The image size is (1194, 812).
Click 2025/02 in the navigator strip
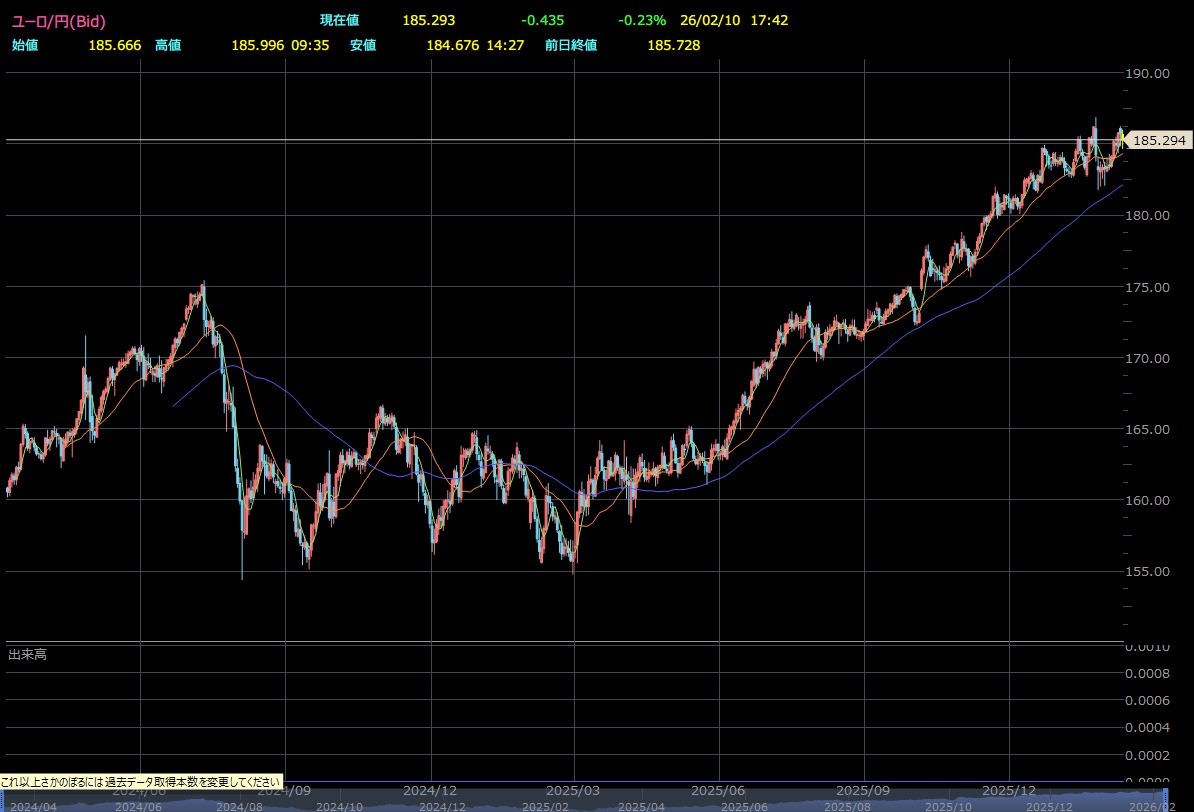point(545,806)
